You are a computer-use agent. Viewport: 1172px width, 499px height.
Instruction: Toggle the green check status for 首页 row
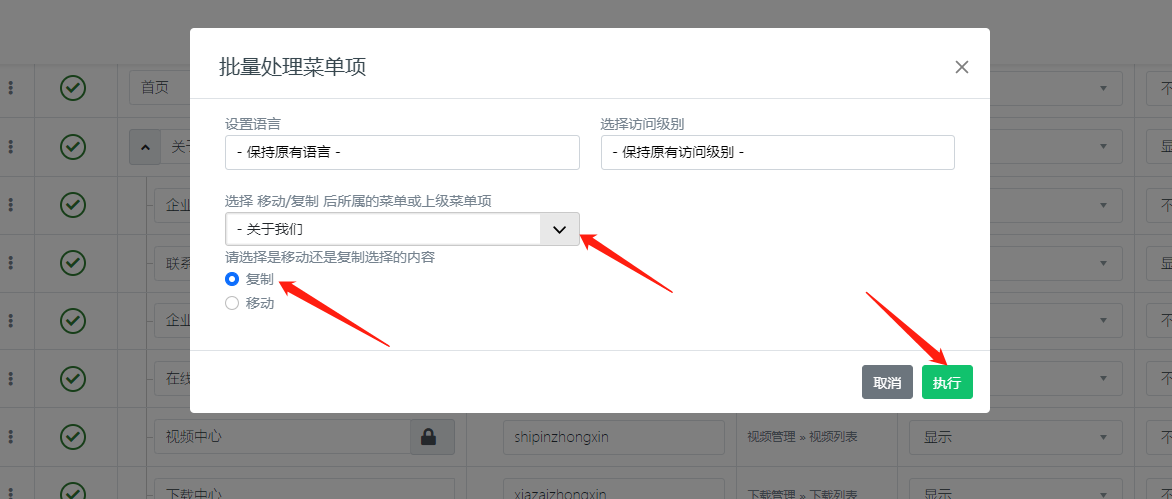(x=72, y=88)
